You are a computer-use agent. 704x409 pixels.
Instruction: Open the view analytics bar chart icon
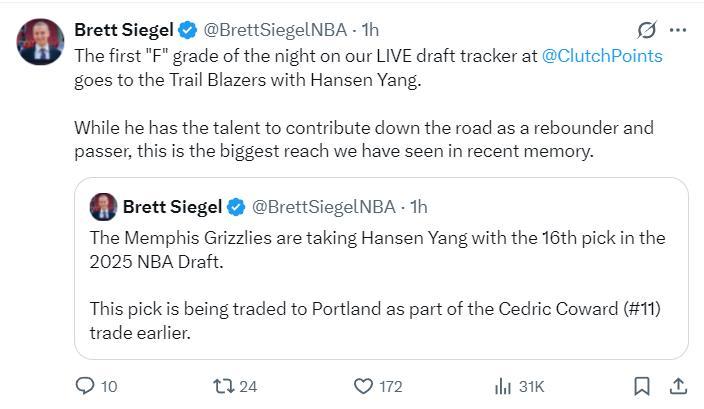coord(503,386)
